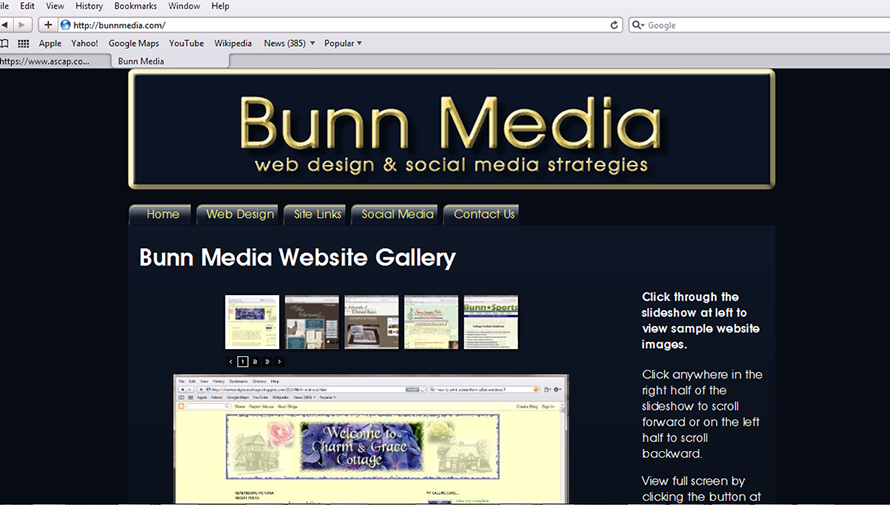
Task: Open the View menu
Action: [x=55, y=6]
